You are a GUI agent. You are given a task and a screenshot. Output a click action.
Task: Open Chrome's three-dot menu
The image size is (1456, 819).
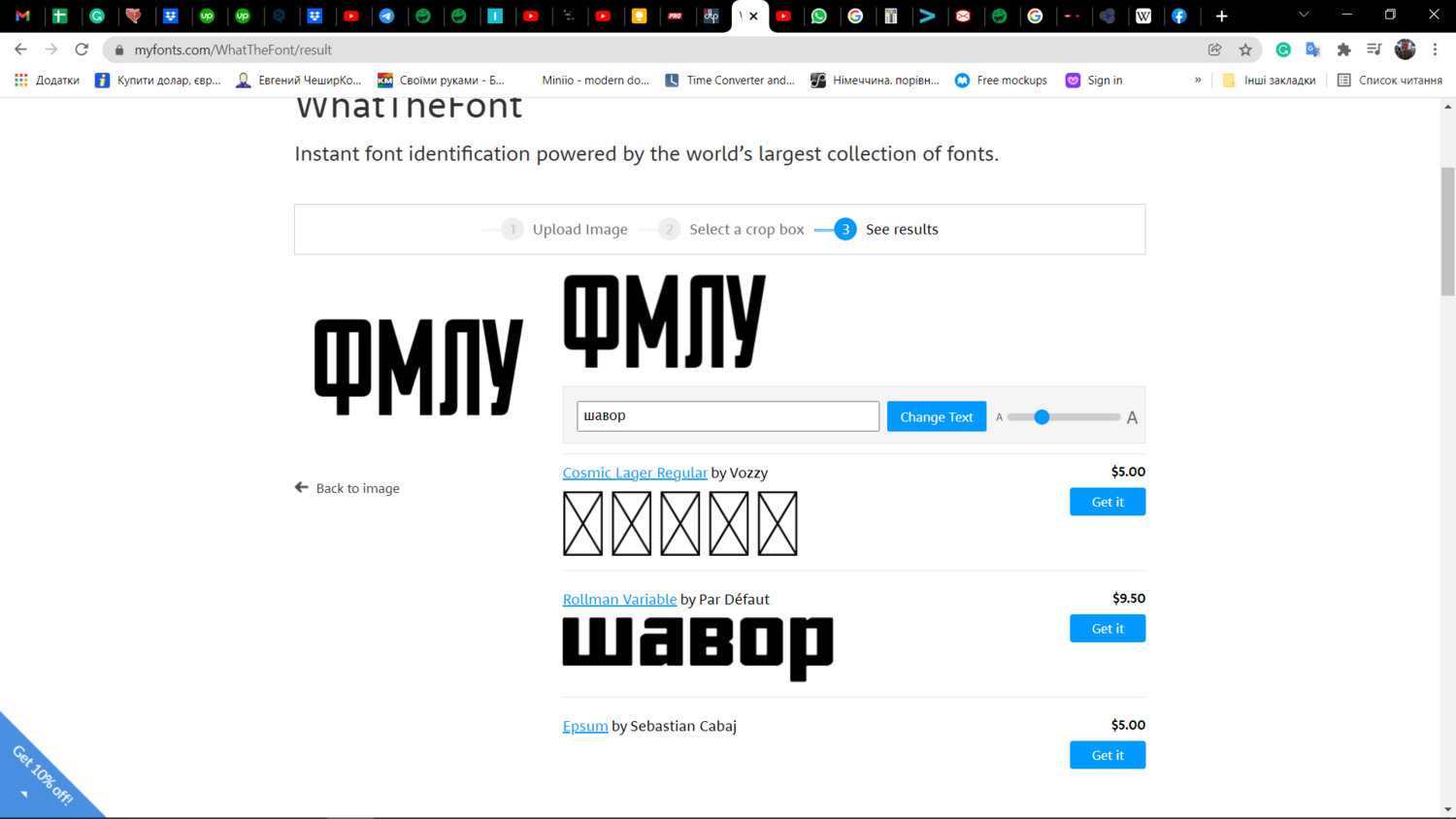point(1435,49)
